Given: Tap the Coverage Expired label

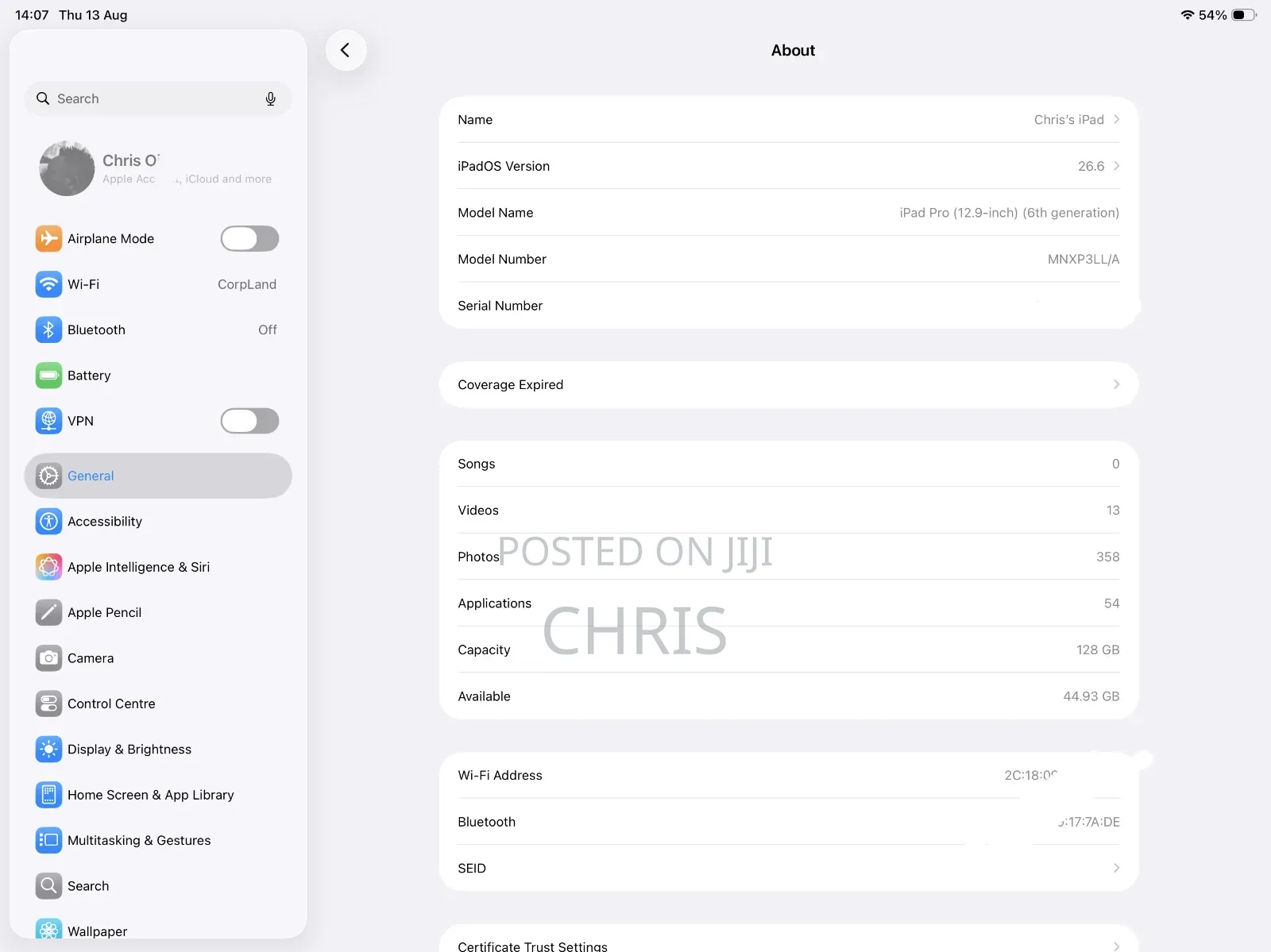Looking at the screenshot, I should point(511,384).
